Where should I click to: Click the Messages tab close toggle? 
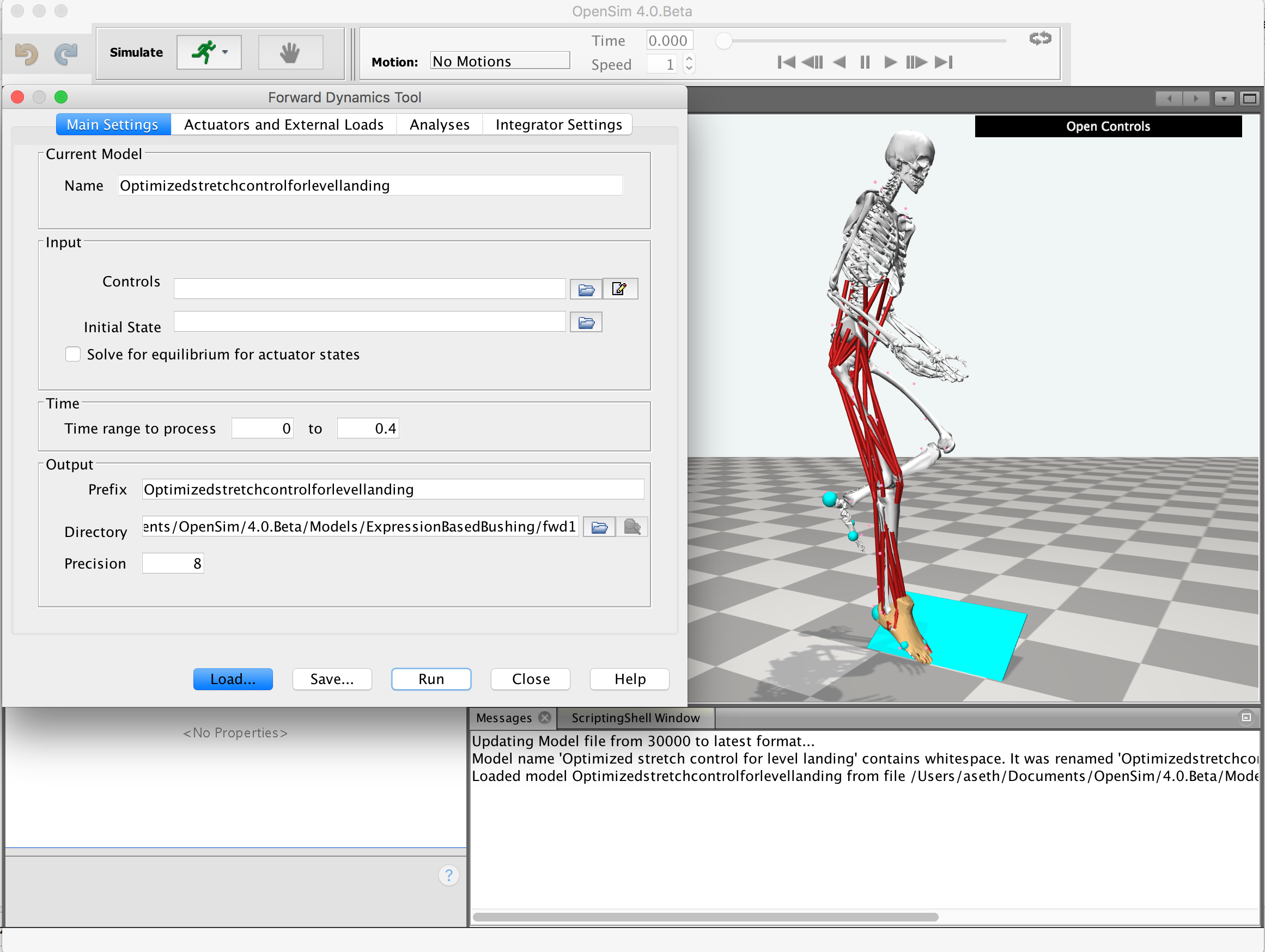pos(544,718)
